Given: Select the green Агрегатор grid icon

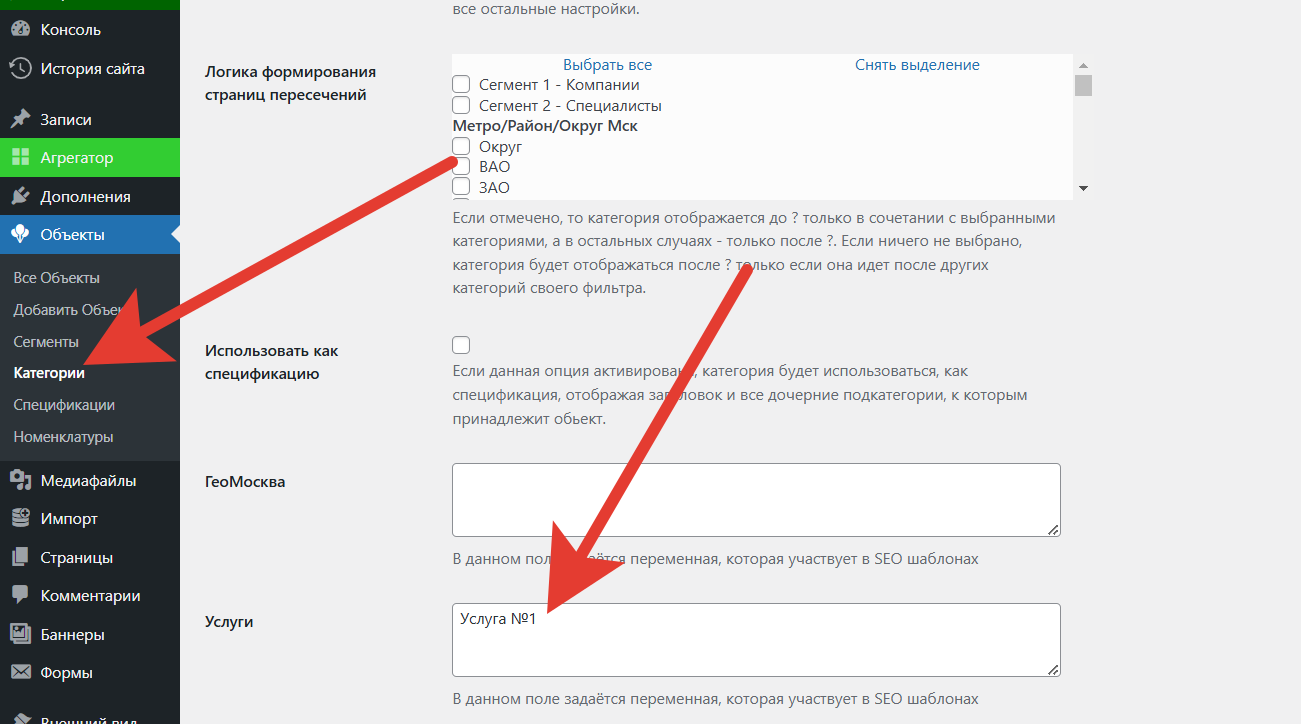Looking at the screenshot, I should coord(20,158).
